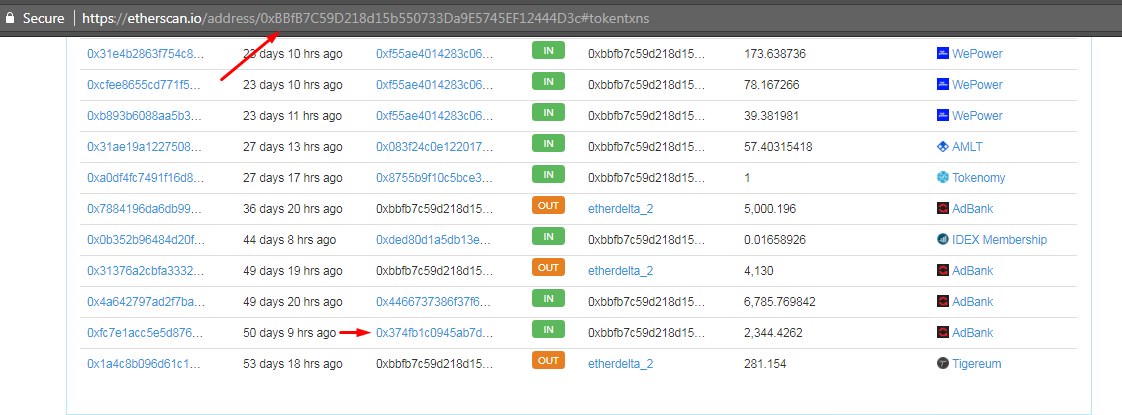
Task: Open sender address 0x083f24c0e122017...
Action: click(x=434, y=147)
